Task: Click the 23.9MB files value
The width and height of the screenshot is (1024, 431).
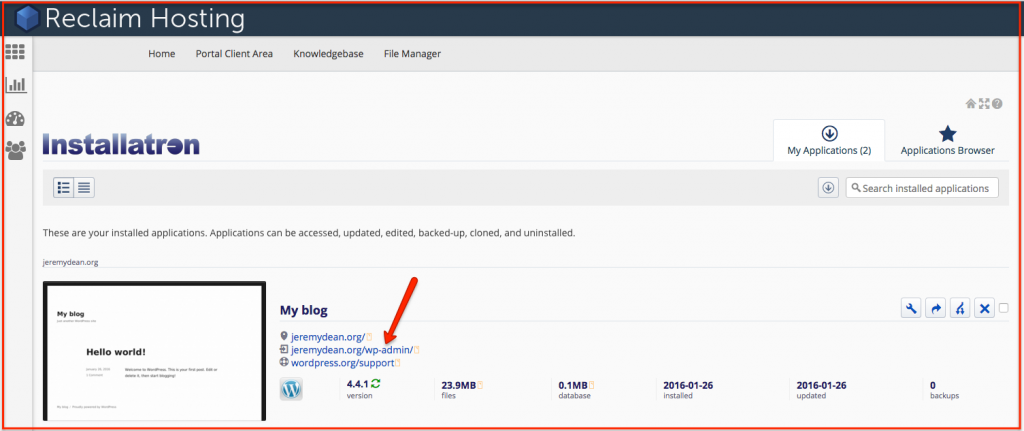Action: [x=459, y=385]
